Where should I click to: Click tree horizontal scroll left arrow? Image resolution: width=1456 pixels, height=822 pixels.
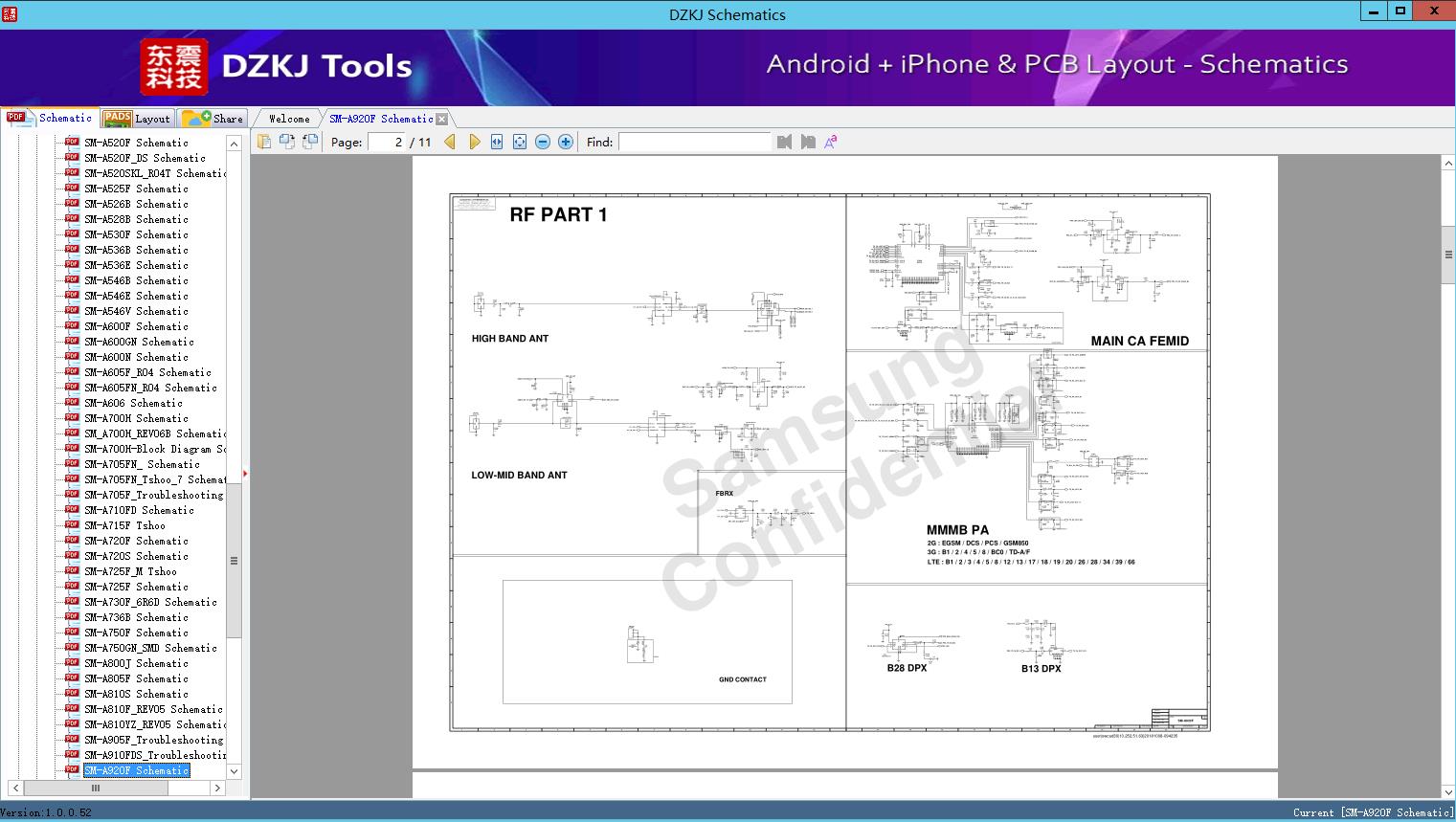point(15,788)
